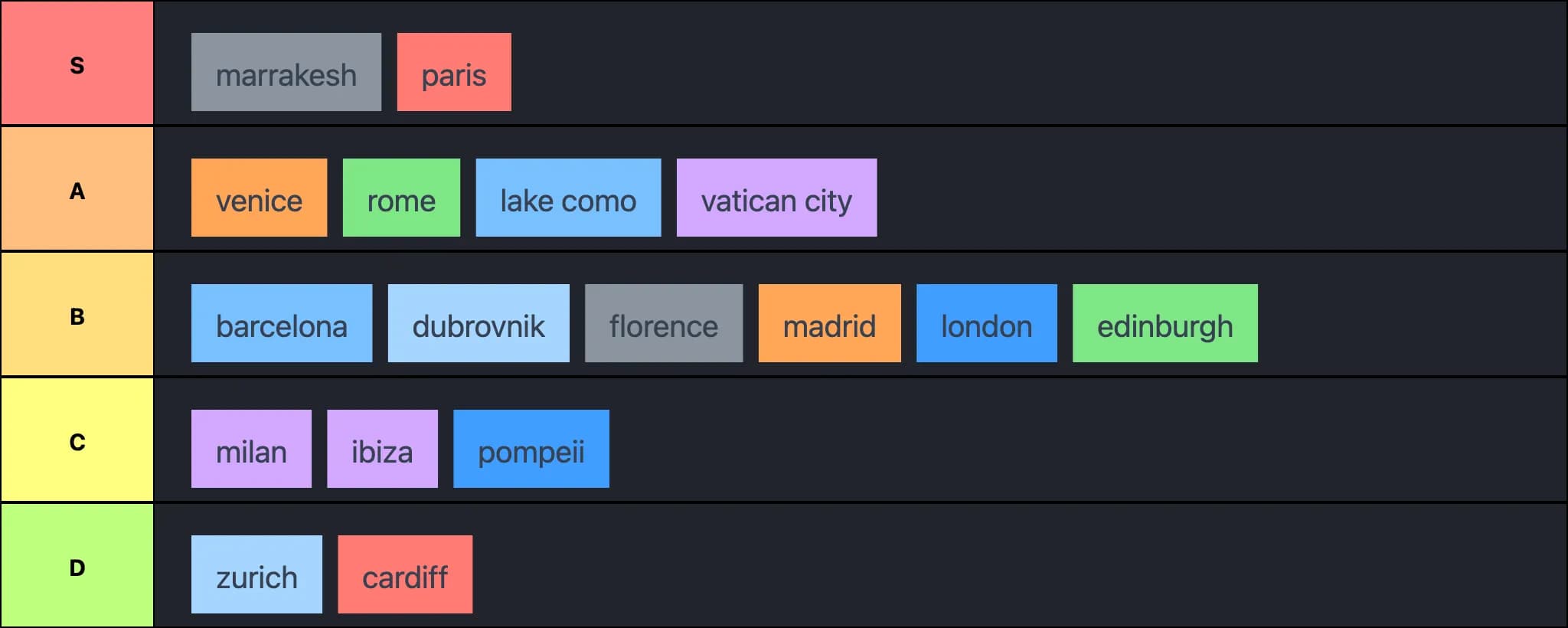Select the barcelona tile
This screenshot has height=628, width=1568.
(282, 323)
